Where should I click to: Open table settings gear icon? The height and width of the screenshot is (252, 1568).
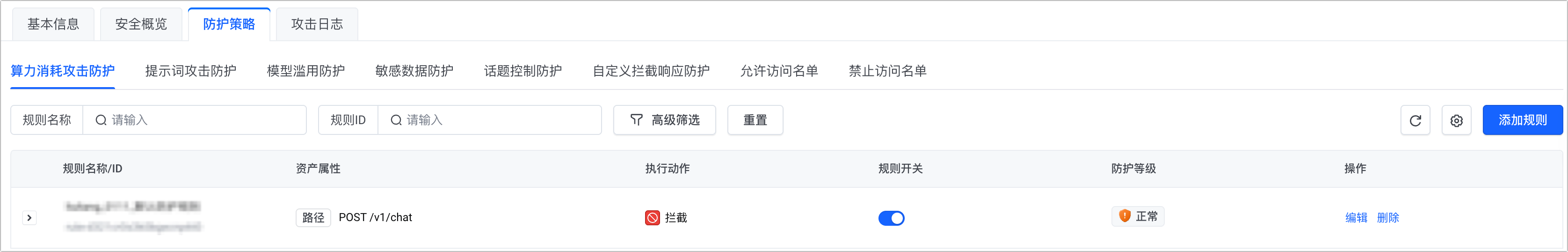click(1456, 120)
